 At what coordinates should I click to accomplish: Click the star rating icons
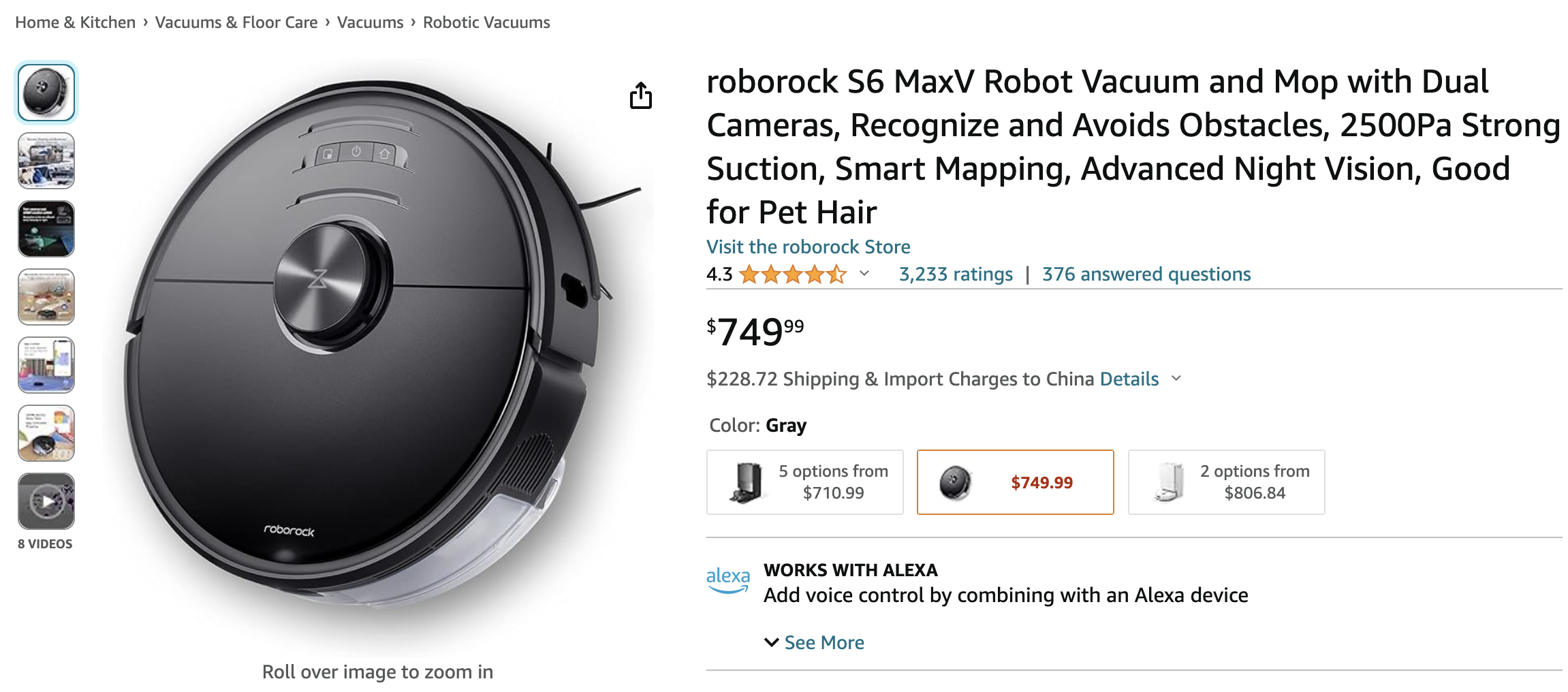[x=792, y=274]
